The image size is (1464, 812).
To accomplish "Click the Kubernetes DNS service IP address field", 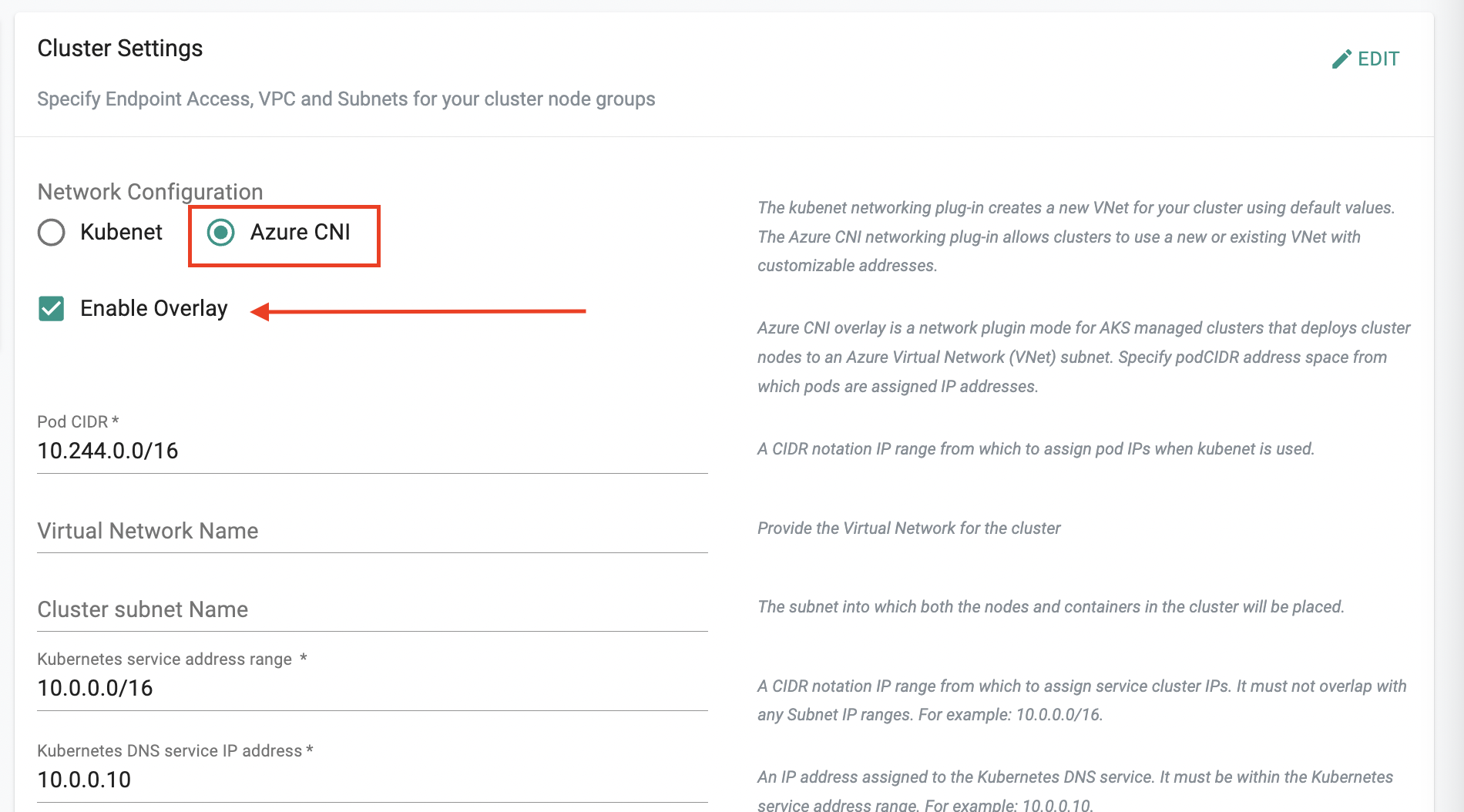I will (x=372, y=780).
